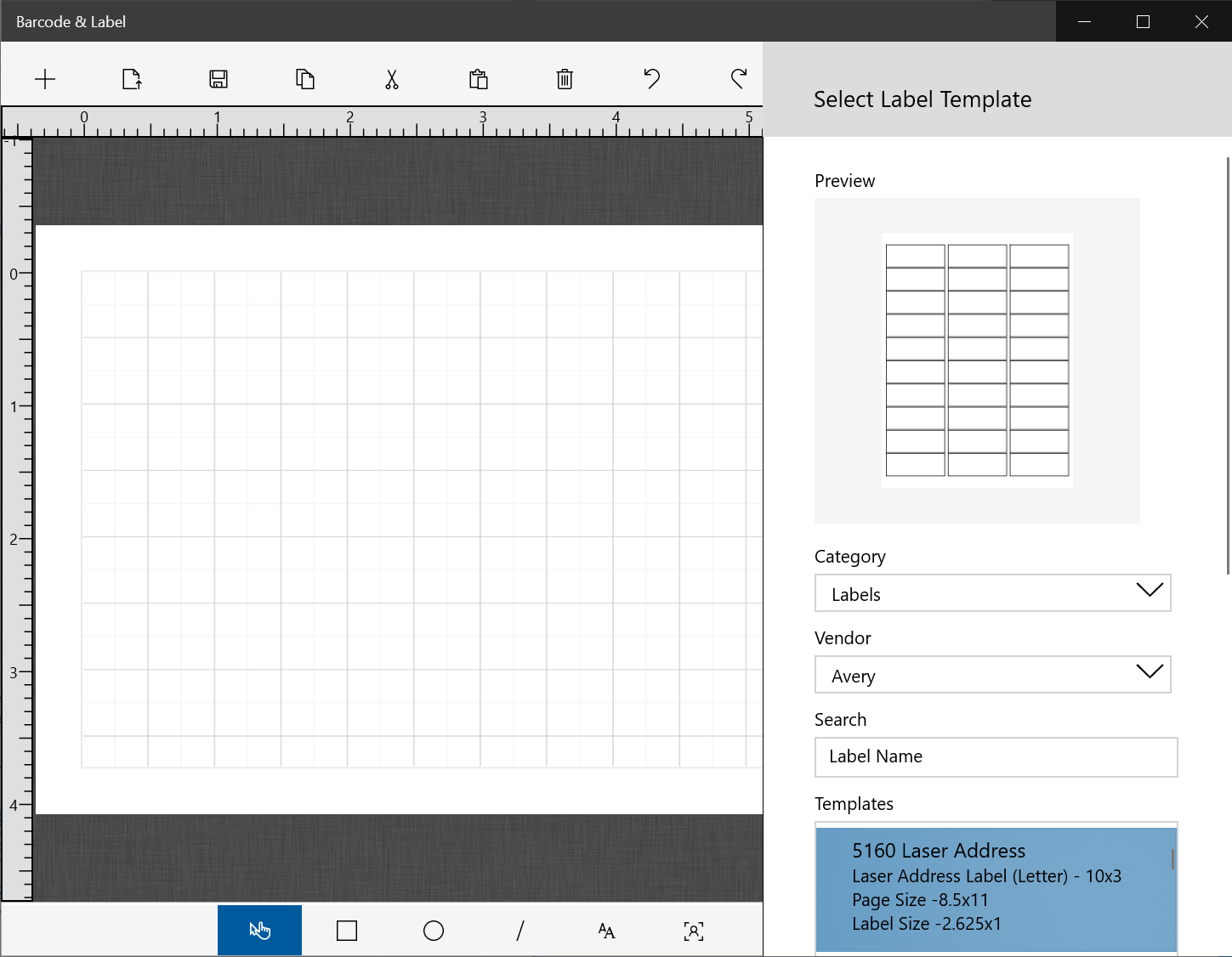Redo the last undone action

[739, 79]
